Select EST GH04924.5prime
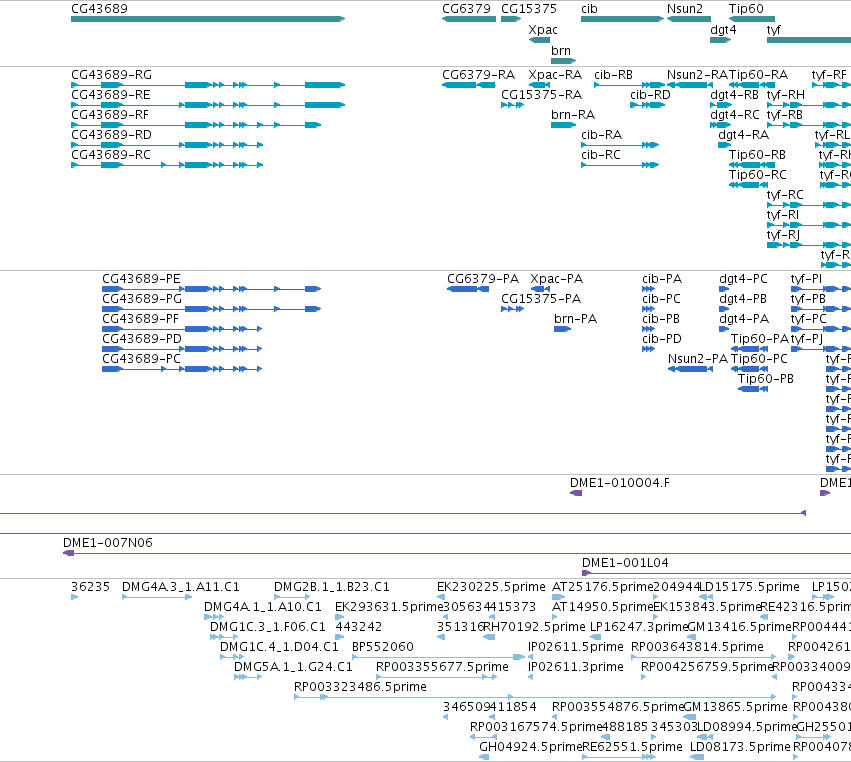 coord(484,757)
